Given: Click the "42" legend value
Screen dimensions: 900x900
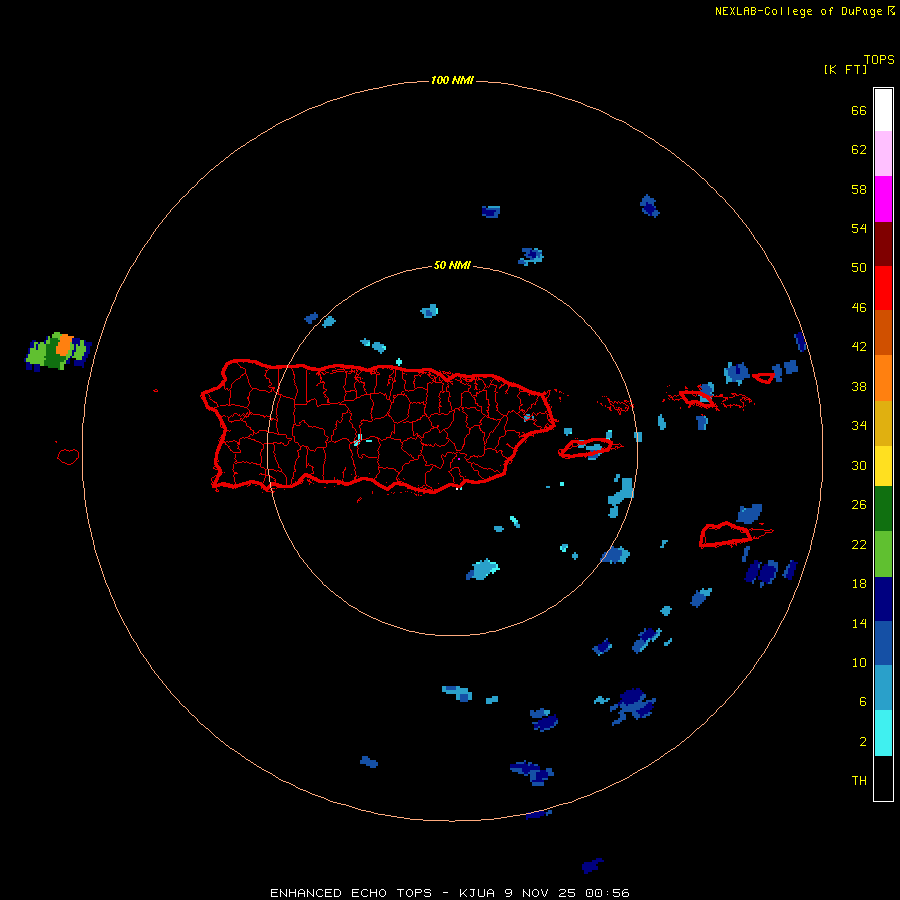Looking at the screenshot, I should click(x=859, y=347).
